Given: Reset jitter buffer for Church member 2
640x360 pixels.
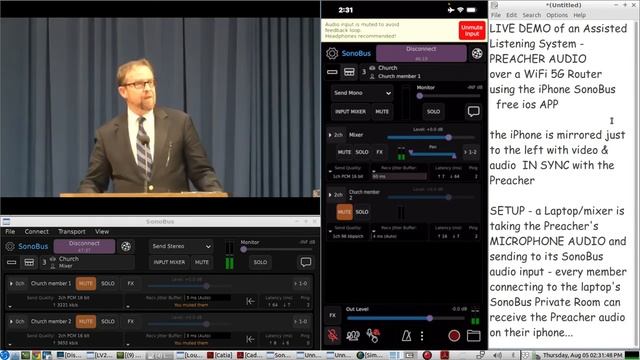Looking at the screenshot, I should 251,339.
